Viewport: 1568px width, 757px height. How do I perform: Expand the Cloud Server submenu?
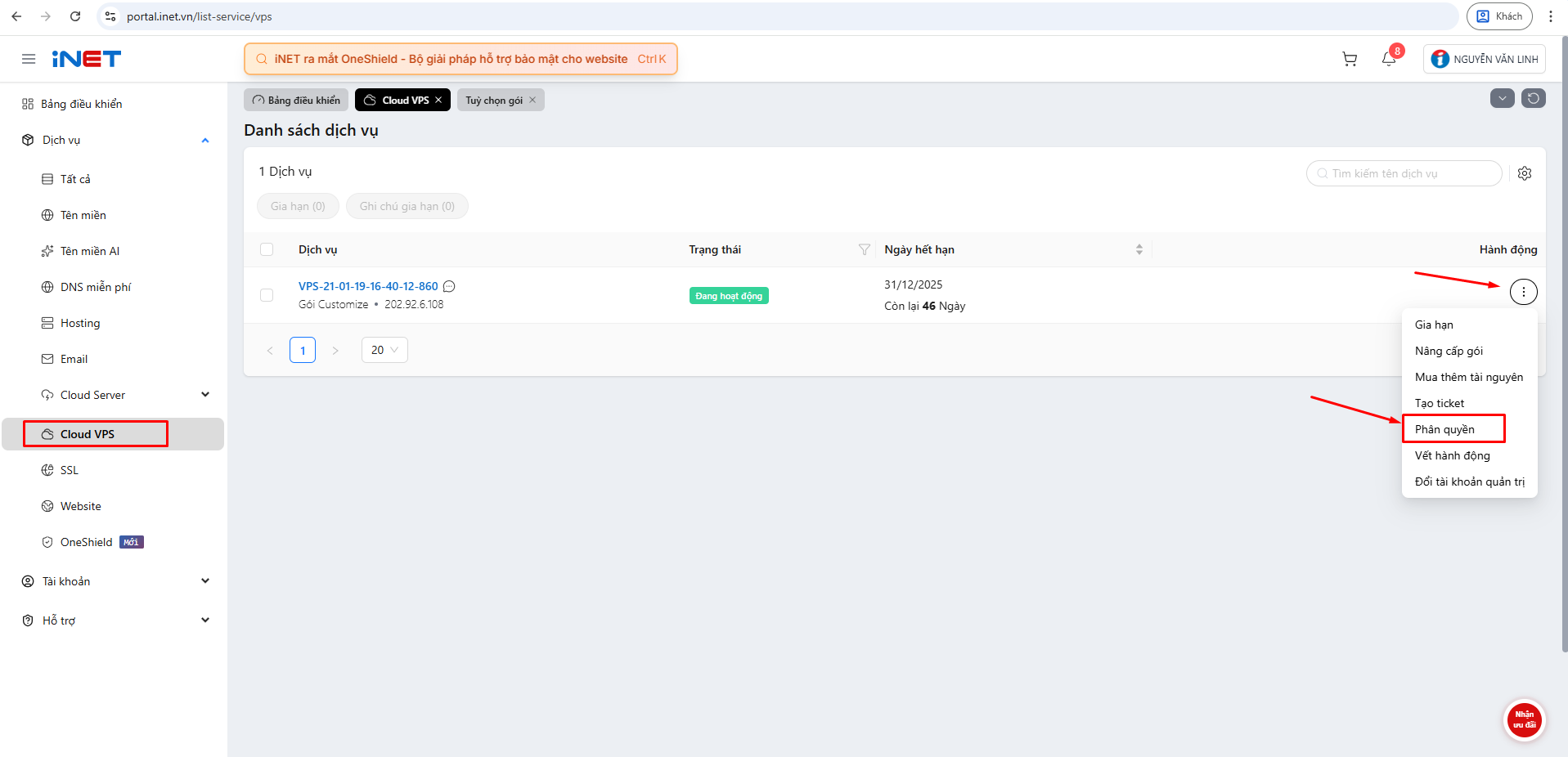(205, 395)
